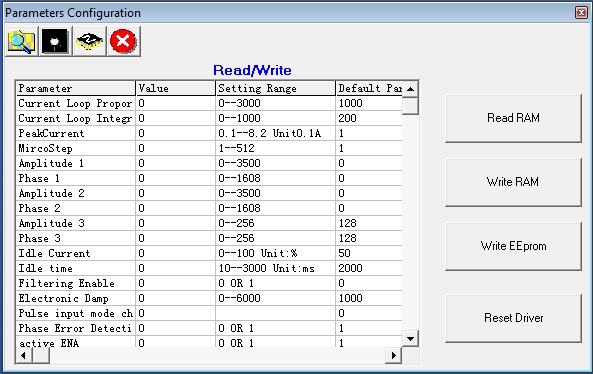The image size is (593, 374).
Task: Click the red X cancel toolbar icon
Action: (x=123, y=41)
